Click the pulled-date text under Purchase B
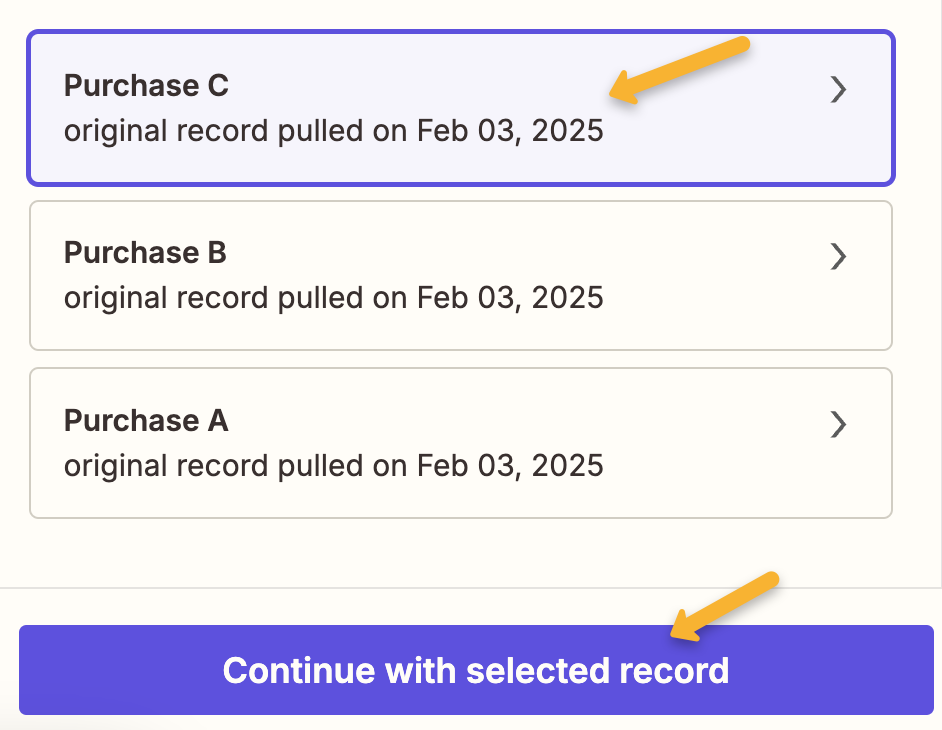The width and height of the screenshot is (942, 730). 333,298
